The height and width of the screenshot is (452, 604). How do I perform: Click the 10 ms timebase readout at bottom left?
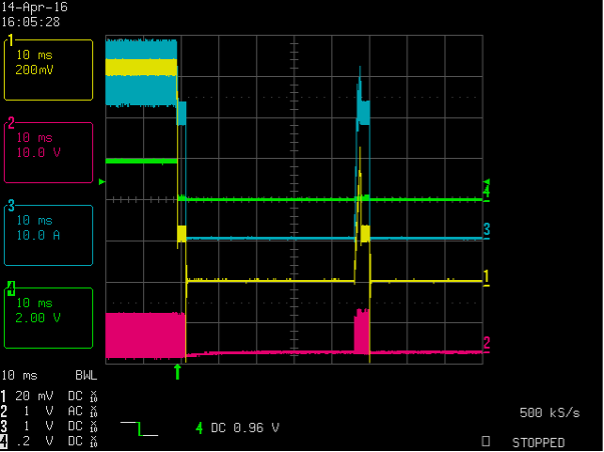point(19,376)
